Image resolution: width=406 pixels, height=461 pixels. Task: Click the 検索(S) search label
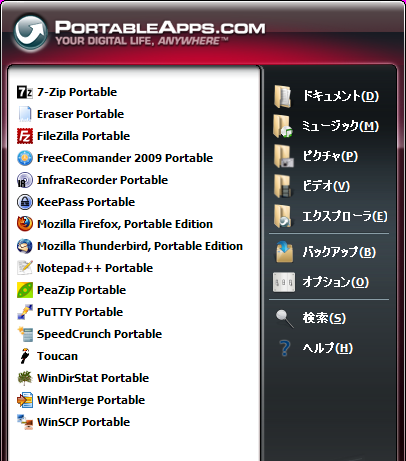pos(324,318)
